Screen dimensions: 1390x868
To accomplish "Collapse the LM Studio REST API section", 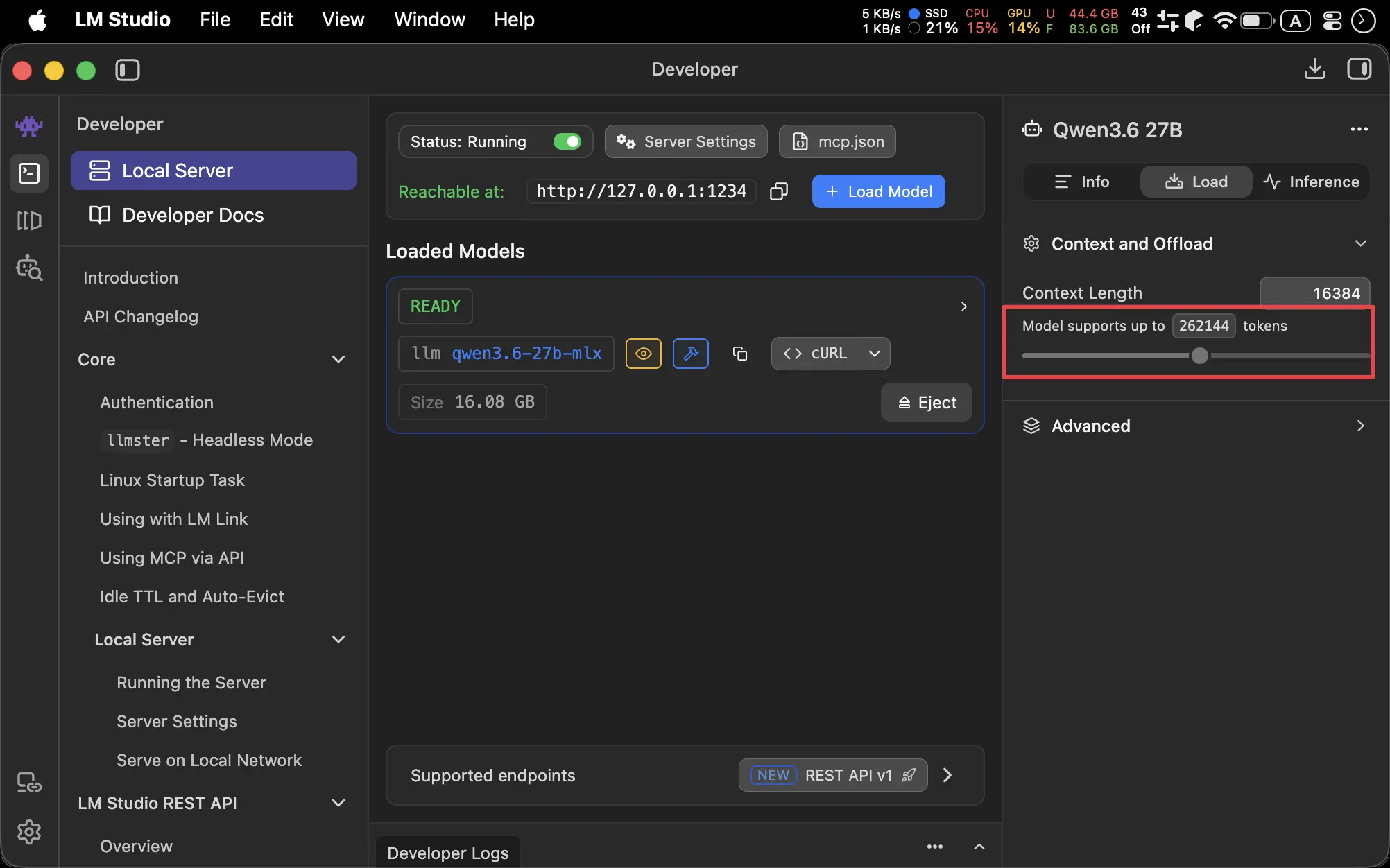I will click(338, 803).
